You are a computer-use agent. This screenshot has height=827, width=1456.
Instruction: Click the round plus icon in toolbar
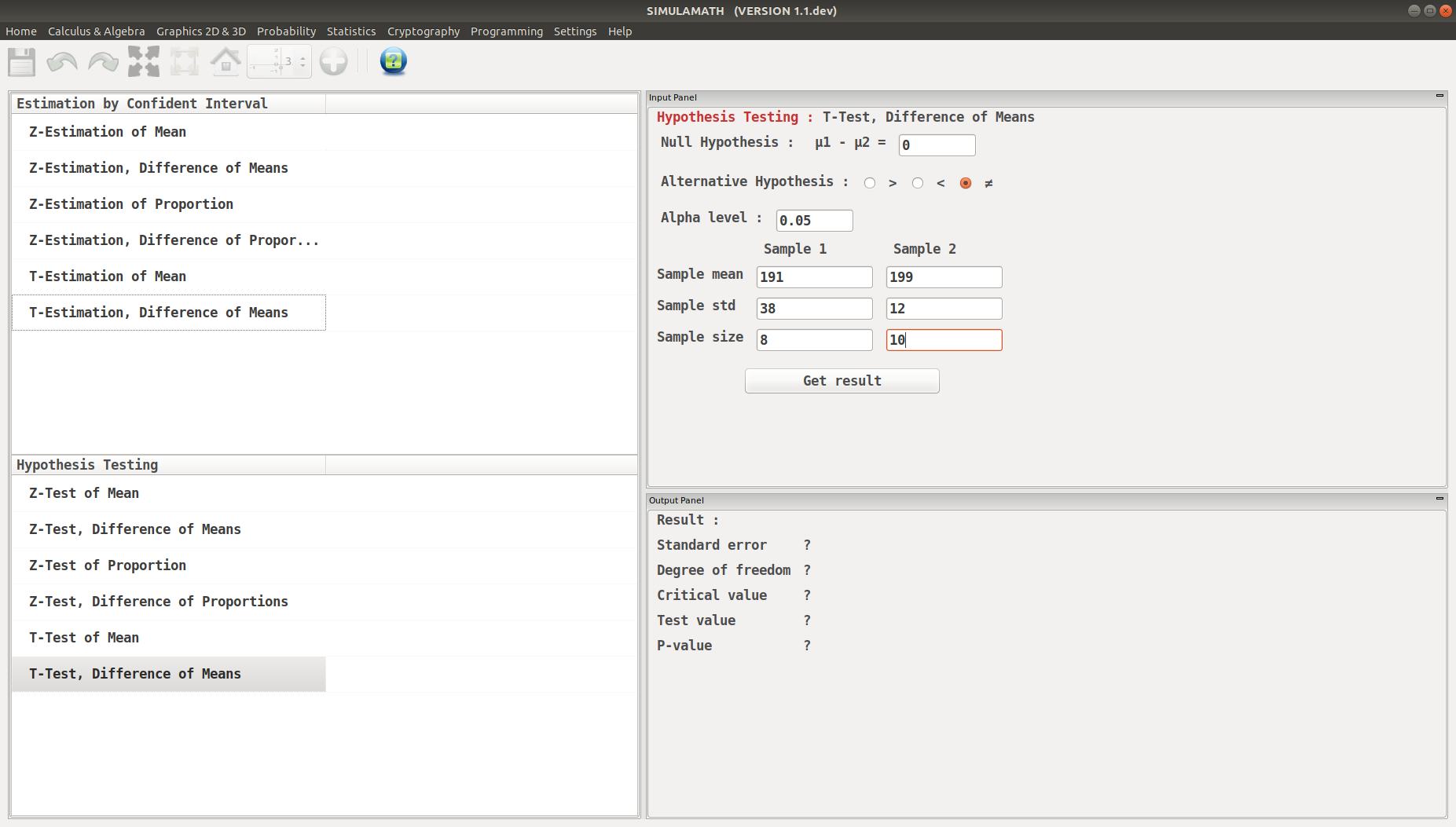(334, 61)
